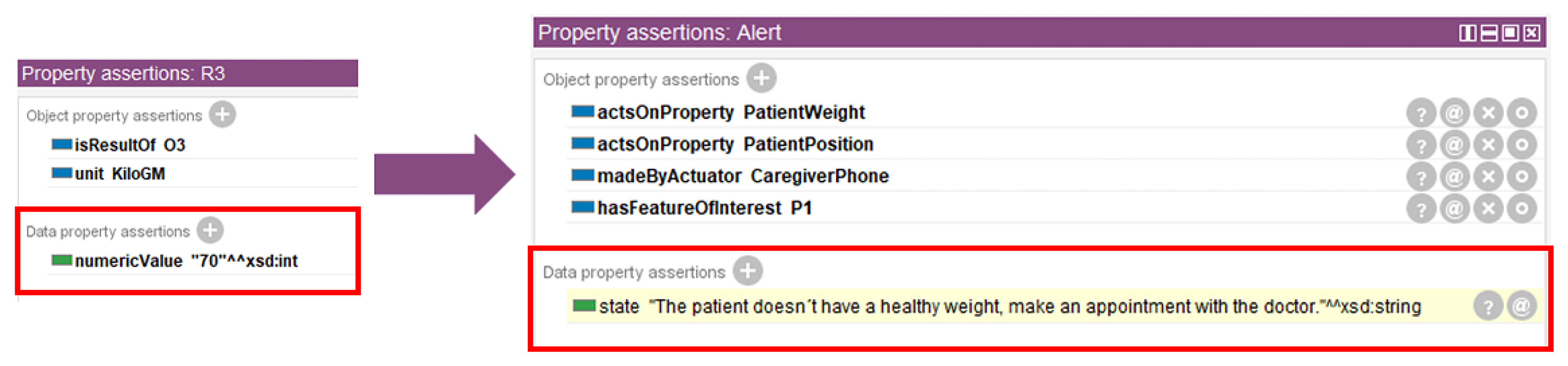Select the isResultOf O3 assertion
This screenshot has height=366, width=1568.
129,145
